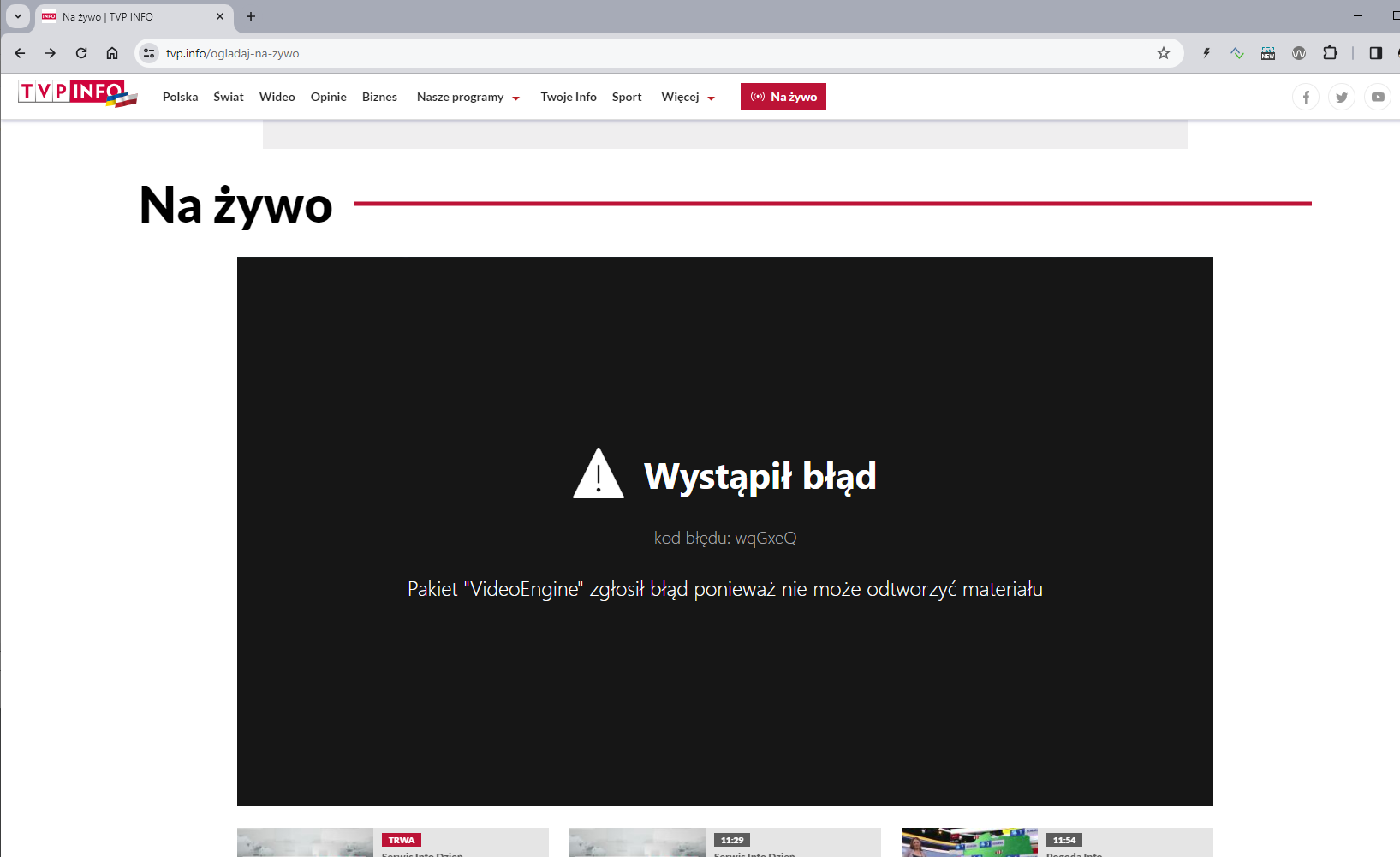
Task: Click the VideoEngine error message text
Action: 725,589
